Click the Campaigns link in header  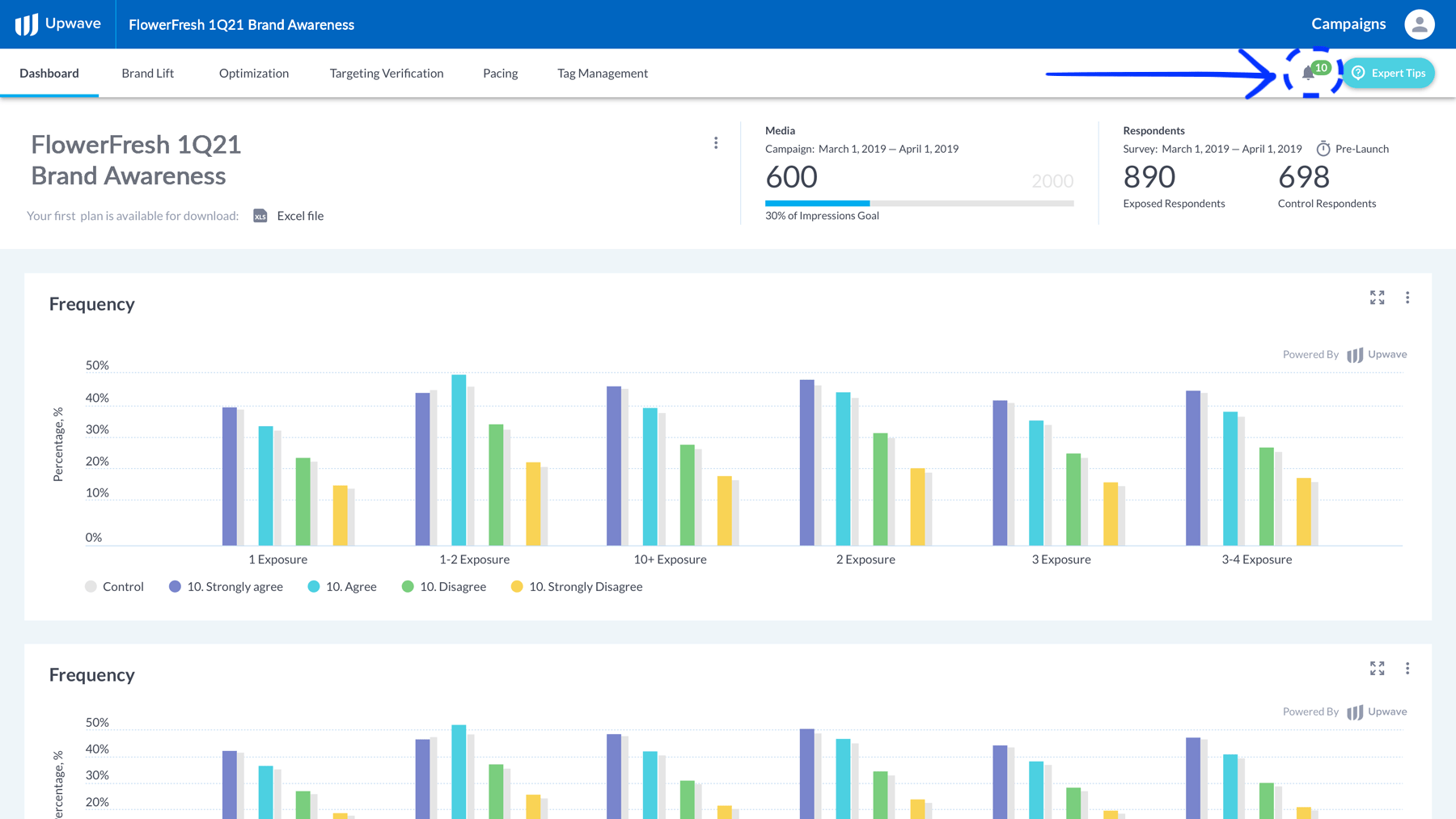click(x=1348, y=24)
